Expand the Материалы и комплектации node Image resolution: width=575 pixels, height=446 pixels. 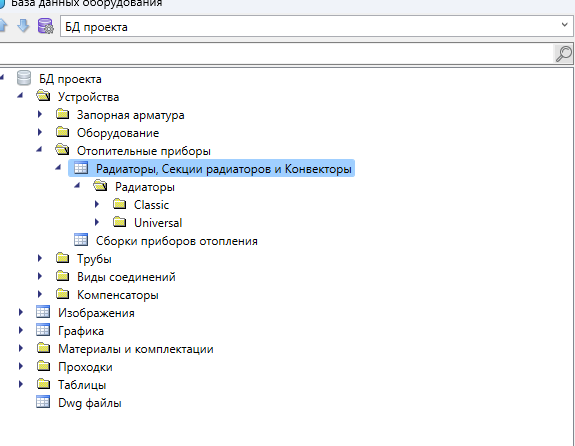pos(21,348)
